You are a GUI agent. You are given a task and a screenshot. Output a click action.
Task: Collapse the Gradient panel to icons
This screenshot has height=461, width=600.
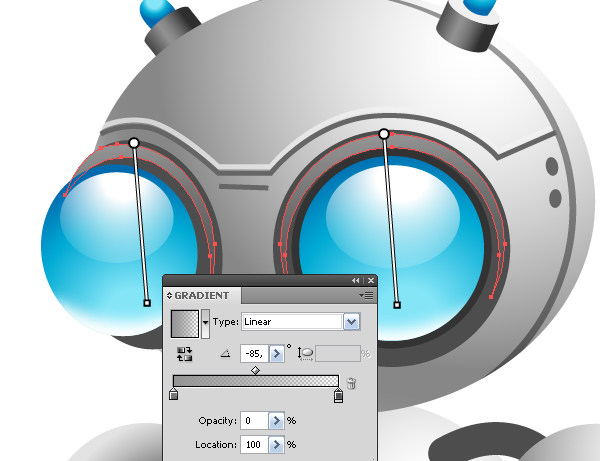tap(355, 280)
